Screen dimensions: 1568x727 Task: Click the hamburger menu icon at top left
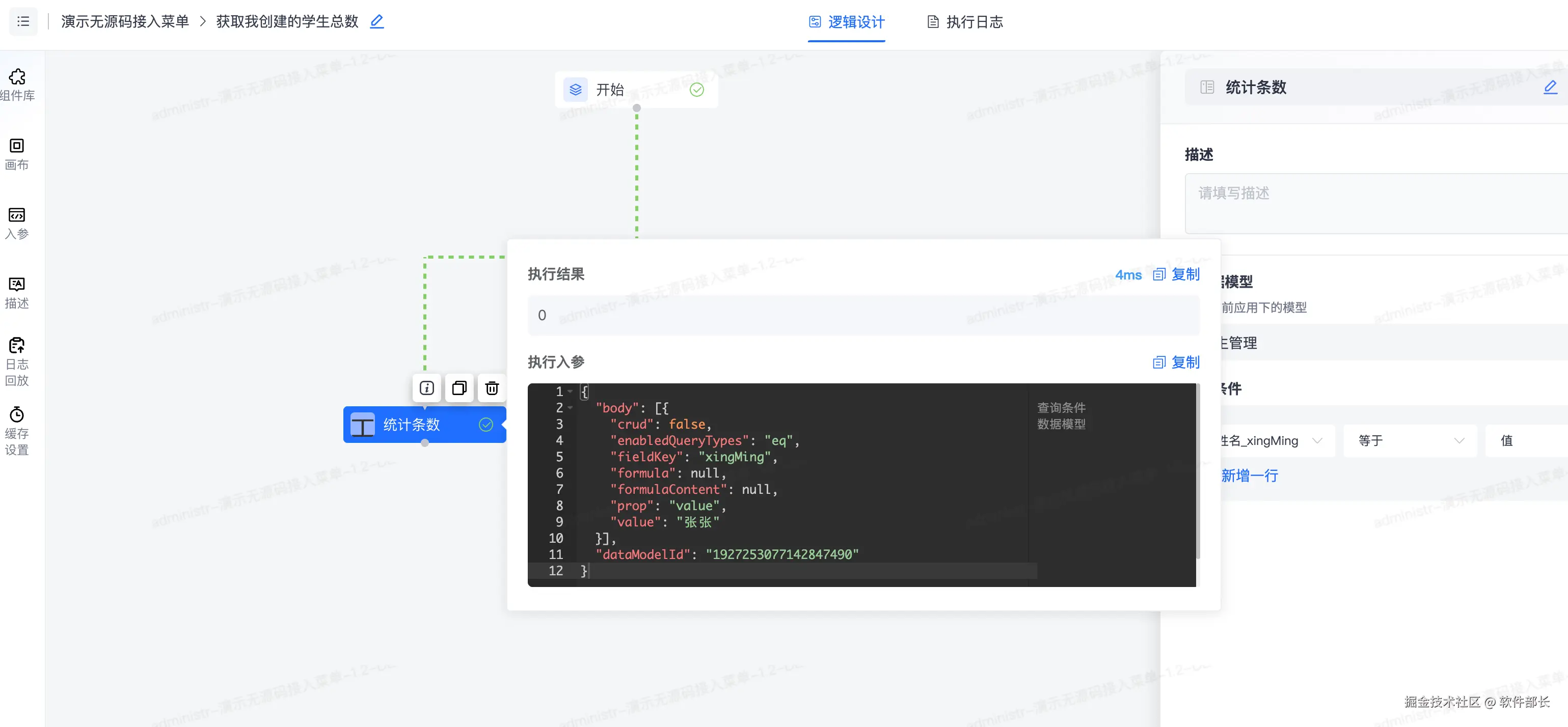pos(23,21)
